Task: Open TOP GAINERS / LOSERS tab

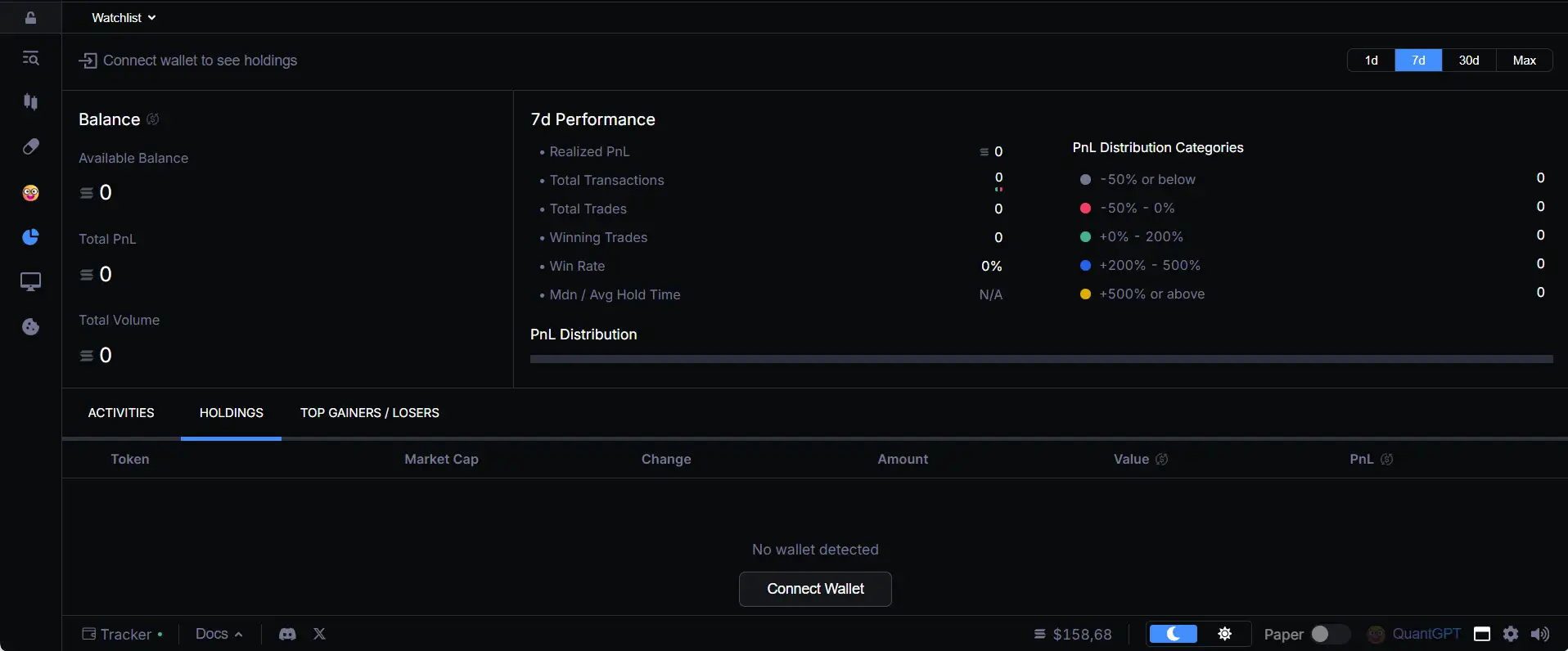Action: pos(370,413)
